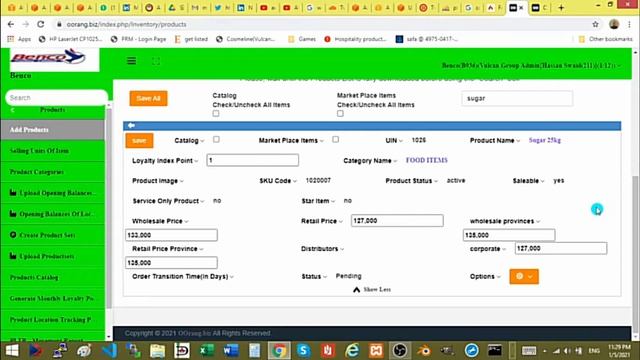
Task: Expand the Retail Price label arrow
Action: (x=340, y=222)
